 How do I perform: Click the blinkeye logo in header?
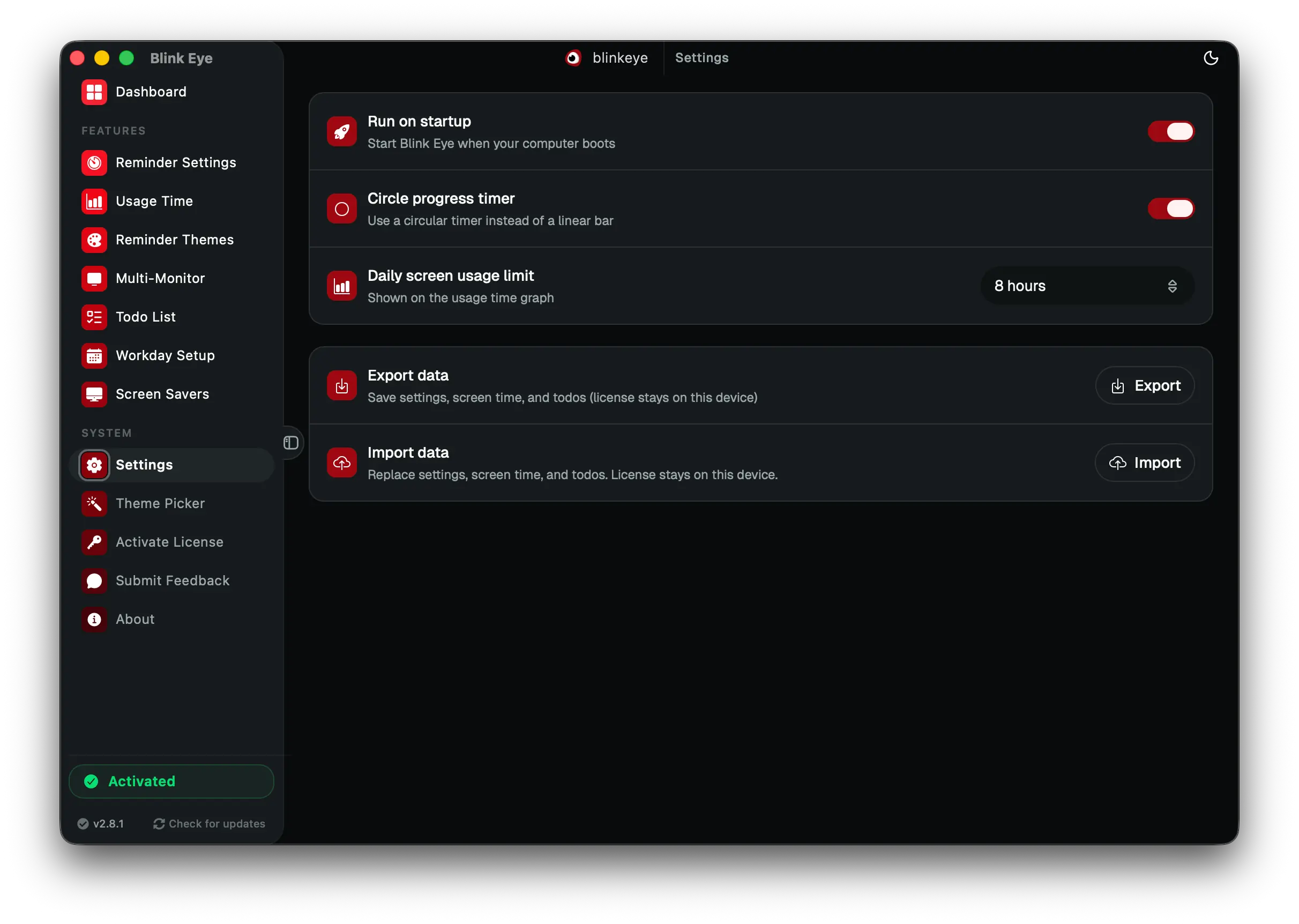(573, 58)
